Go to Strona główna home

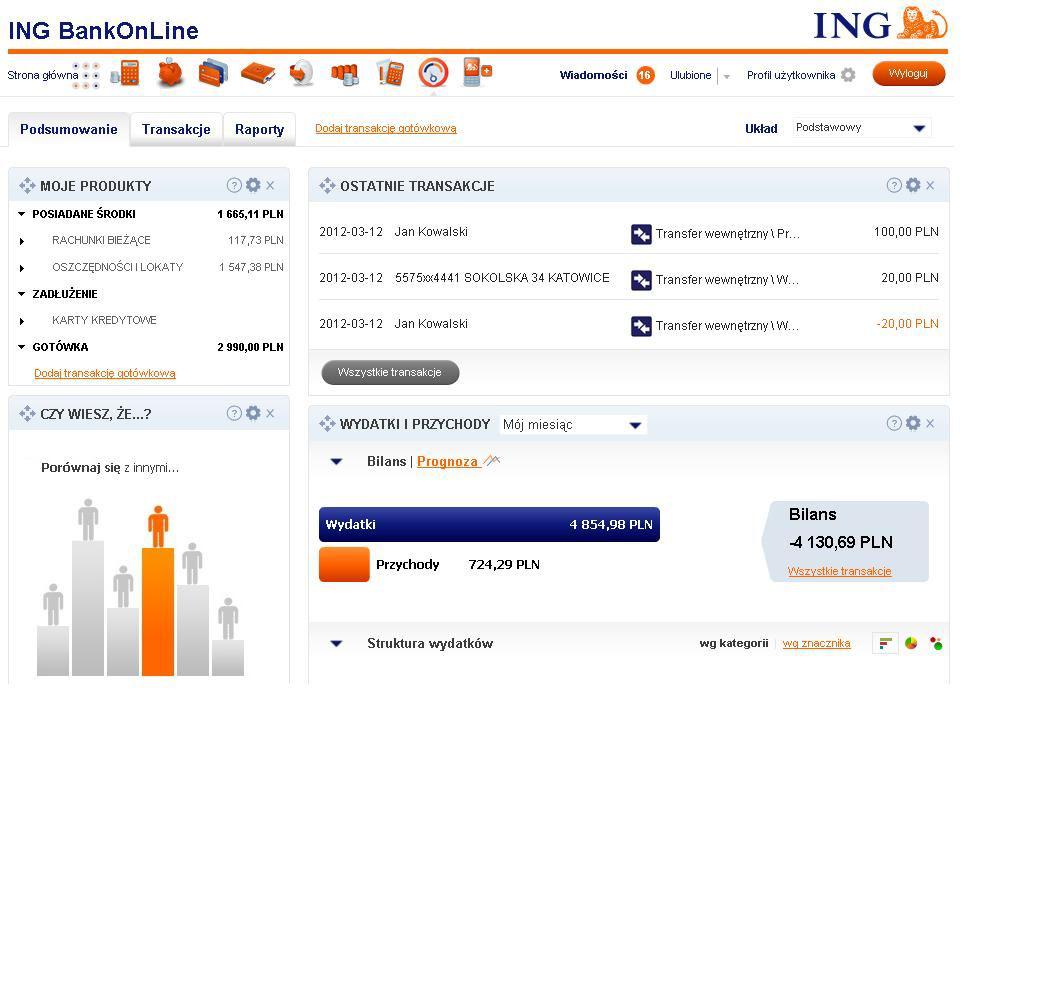coord(43,75)
